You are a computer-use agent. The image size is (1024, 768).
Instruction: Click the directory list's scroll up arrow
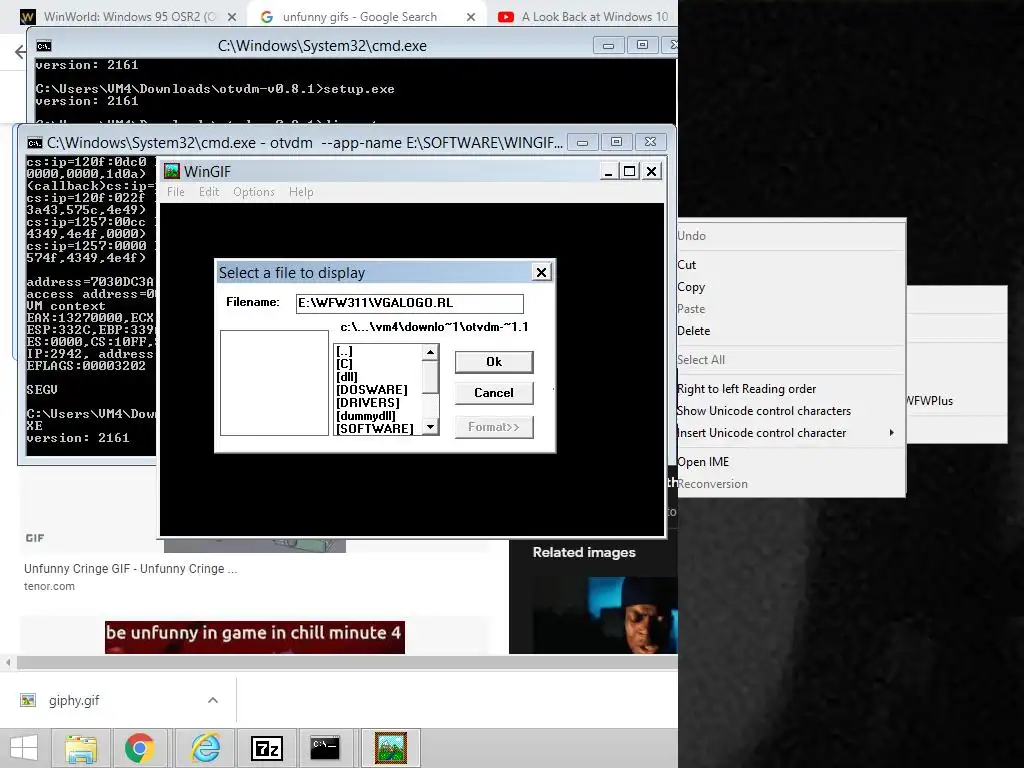tap(430, 353)
